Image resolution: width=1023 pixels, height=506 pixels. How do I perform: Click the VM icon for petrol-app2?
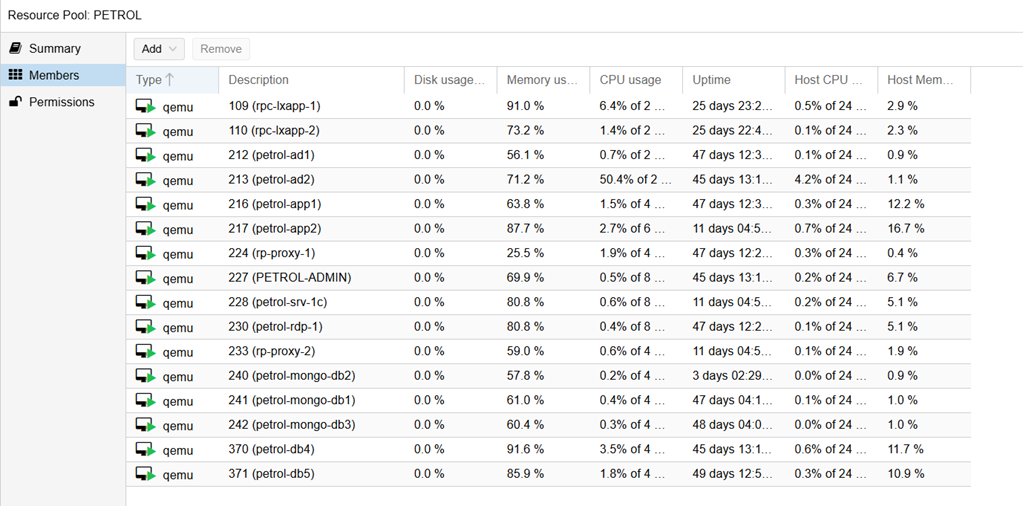(146, 229)
